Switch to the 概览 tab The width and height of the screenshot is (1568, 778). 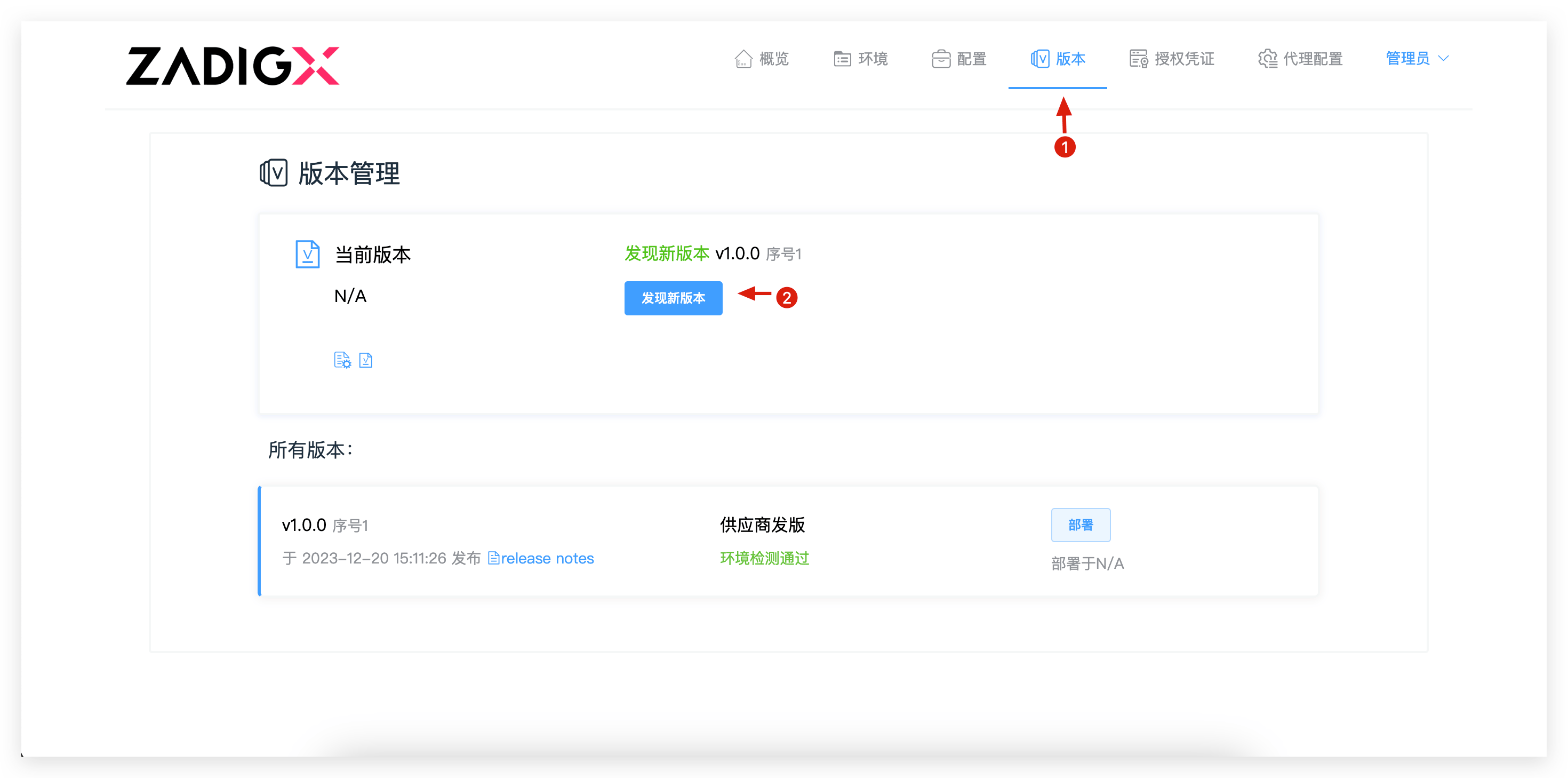click(x=774, y=59)
